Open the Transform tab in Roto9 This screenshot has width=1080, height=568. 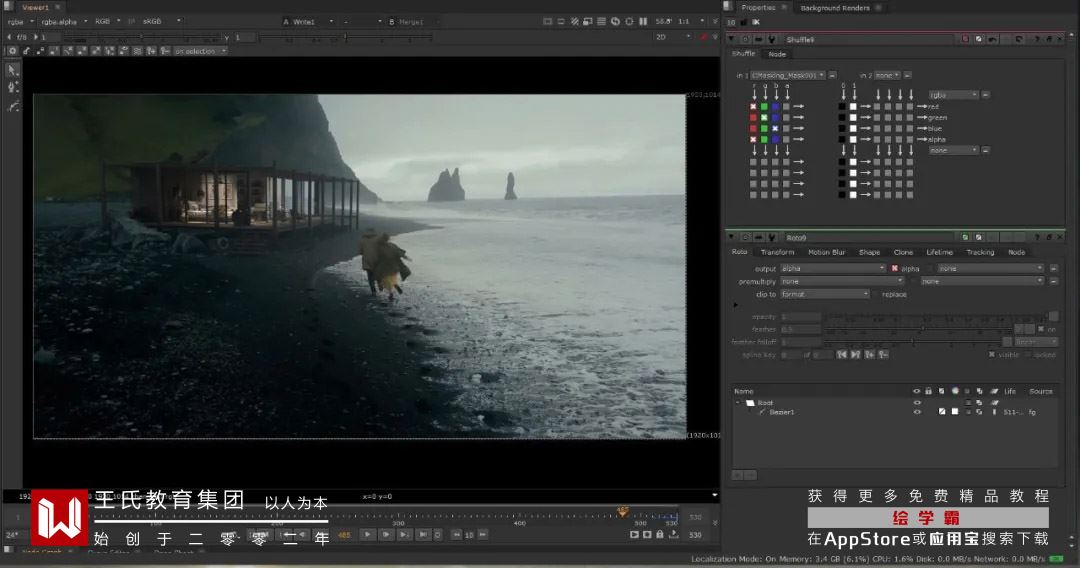click(x=778, y=252)
